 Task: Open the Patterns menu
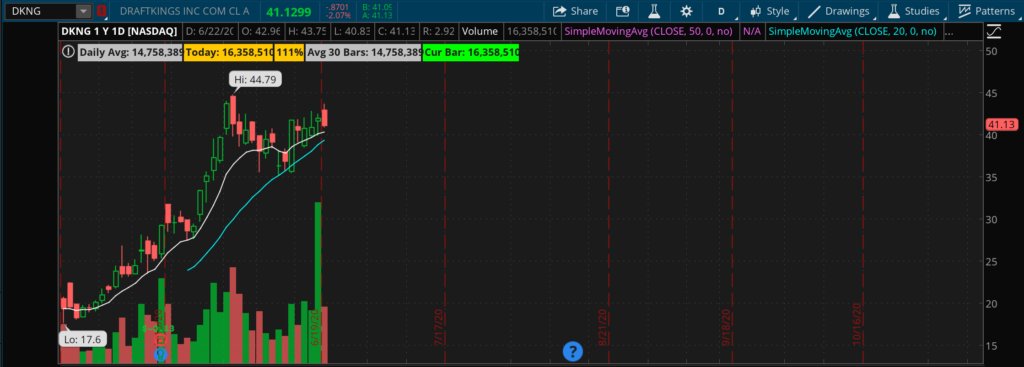click(986, 11)
